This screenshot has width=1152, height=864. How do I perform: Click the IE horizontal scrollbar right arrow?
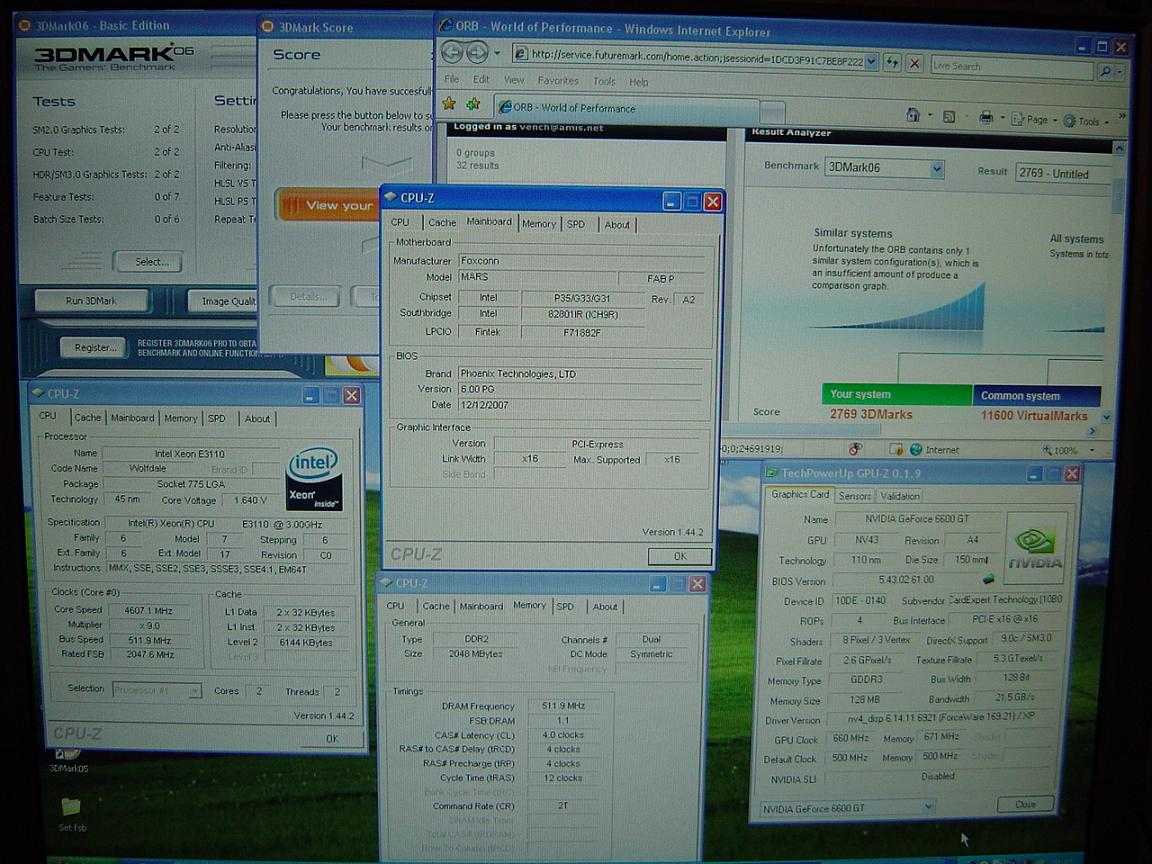1092,432
